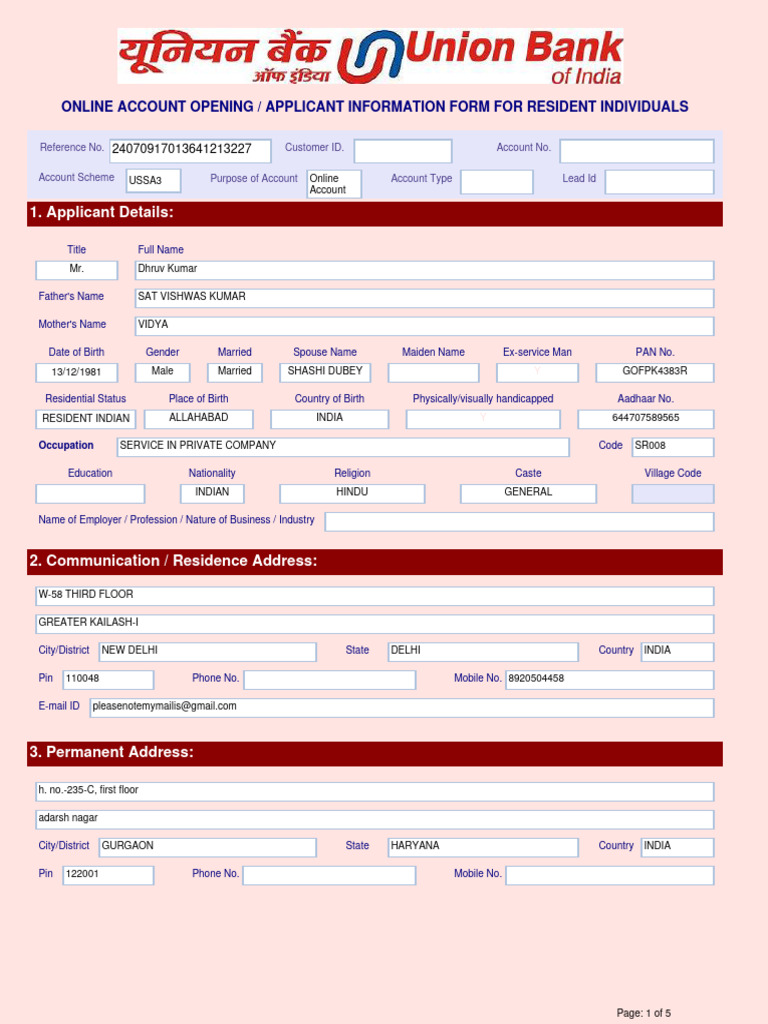Click the shaded Village Code field
768x1024 pixels.
(x=673, y=493)
